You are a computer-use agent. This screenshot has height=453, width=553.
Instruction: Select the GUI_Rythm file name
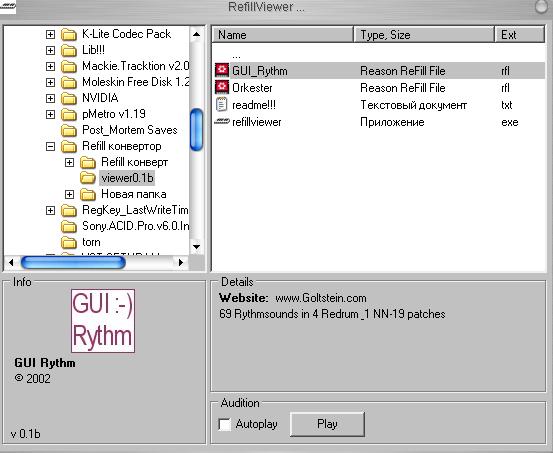tap(260, 71)
